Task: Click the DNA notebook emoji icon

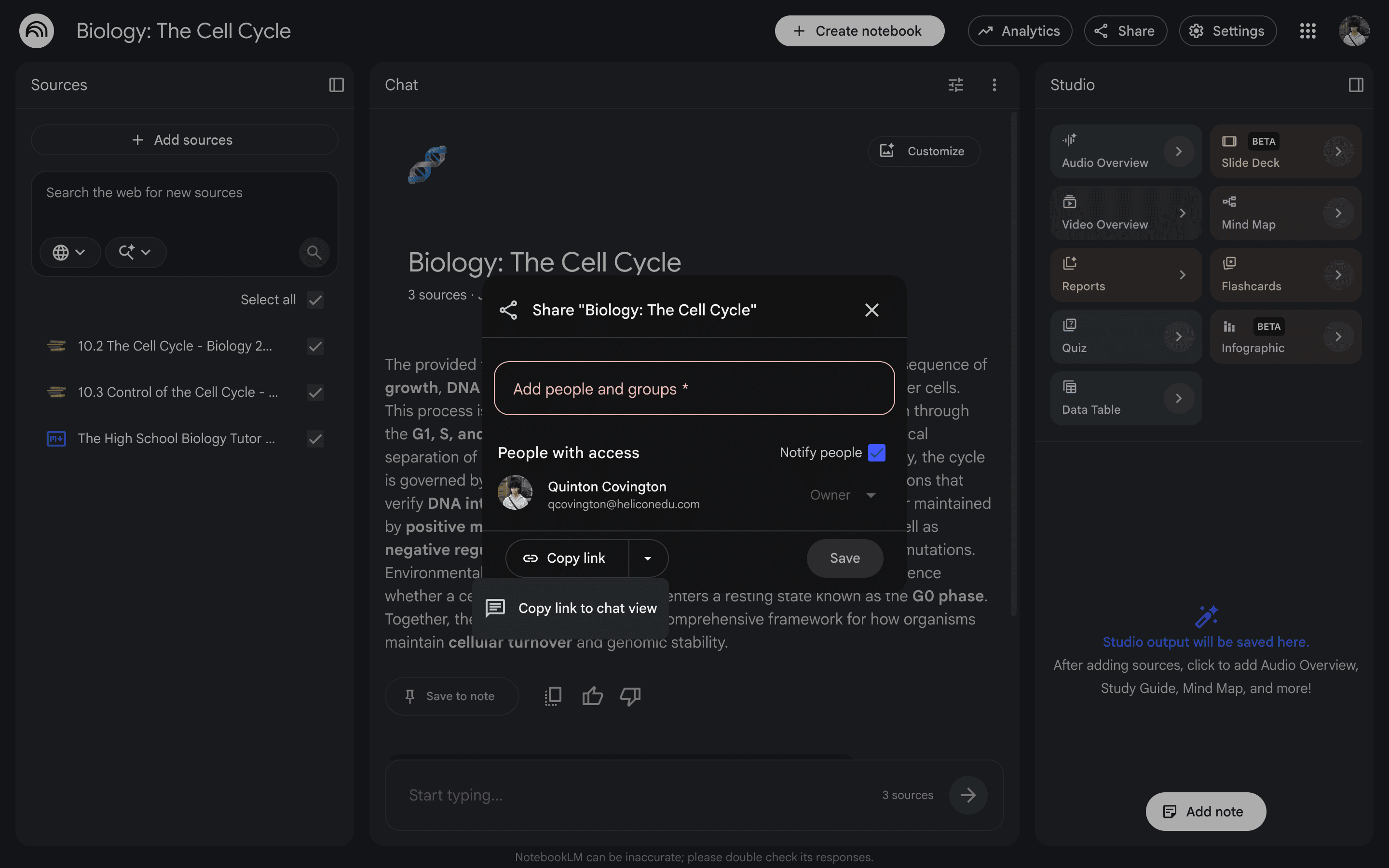Action: (x=427, y=164)
